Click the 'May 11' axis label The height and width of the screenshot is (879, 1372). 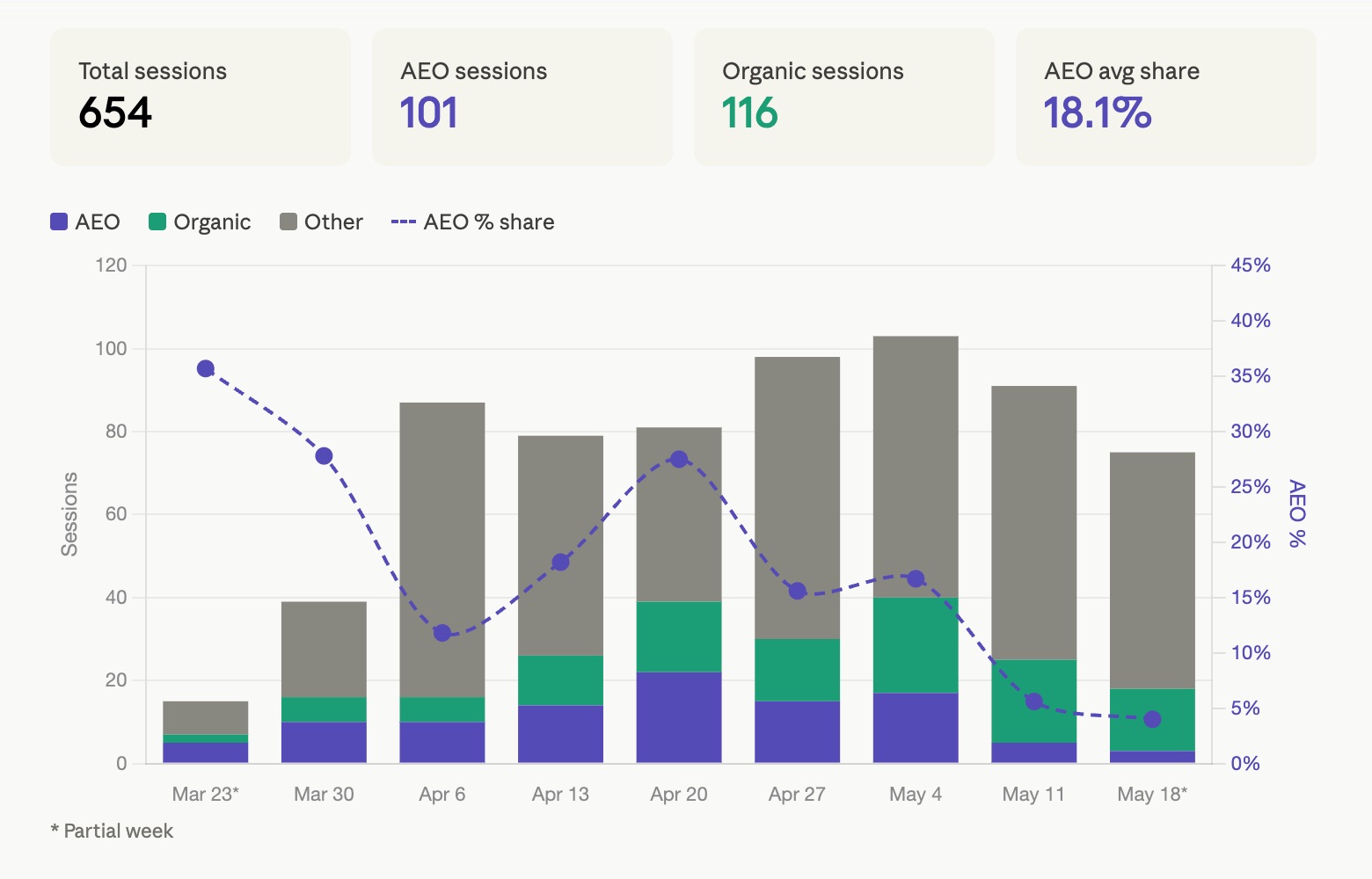(x=1034, y=794)
